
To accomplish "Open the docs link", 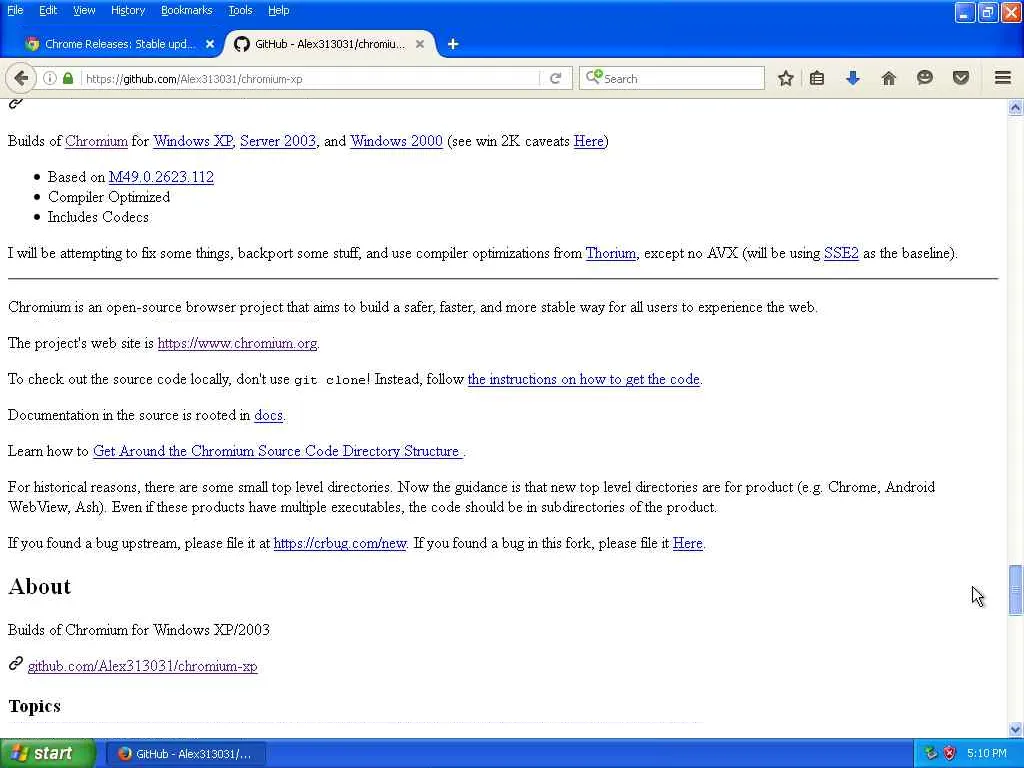I will 268,415.
